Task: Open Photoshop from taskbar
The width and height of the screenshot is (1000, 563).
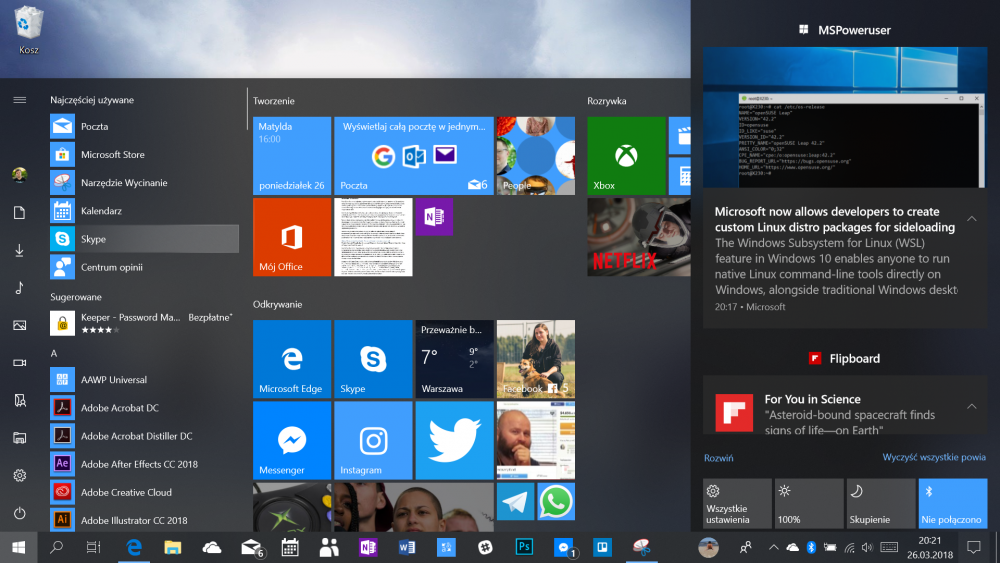Action: (524, 547)
